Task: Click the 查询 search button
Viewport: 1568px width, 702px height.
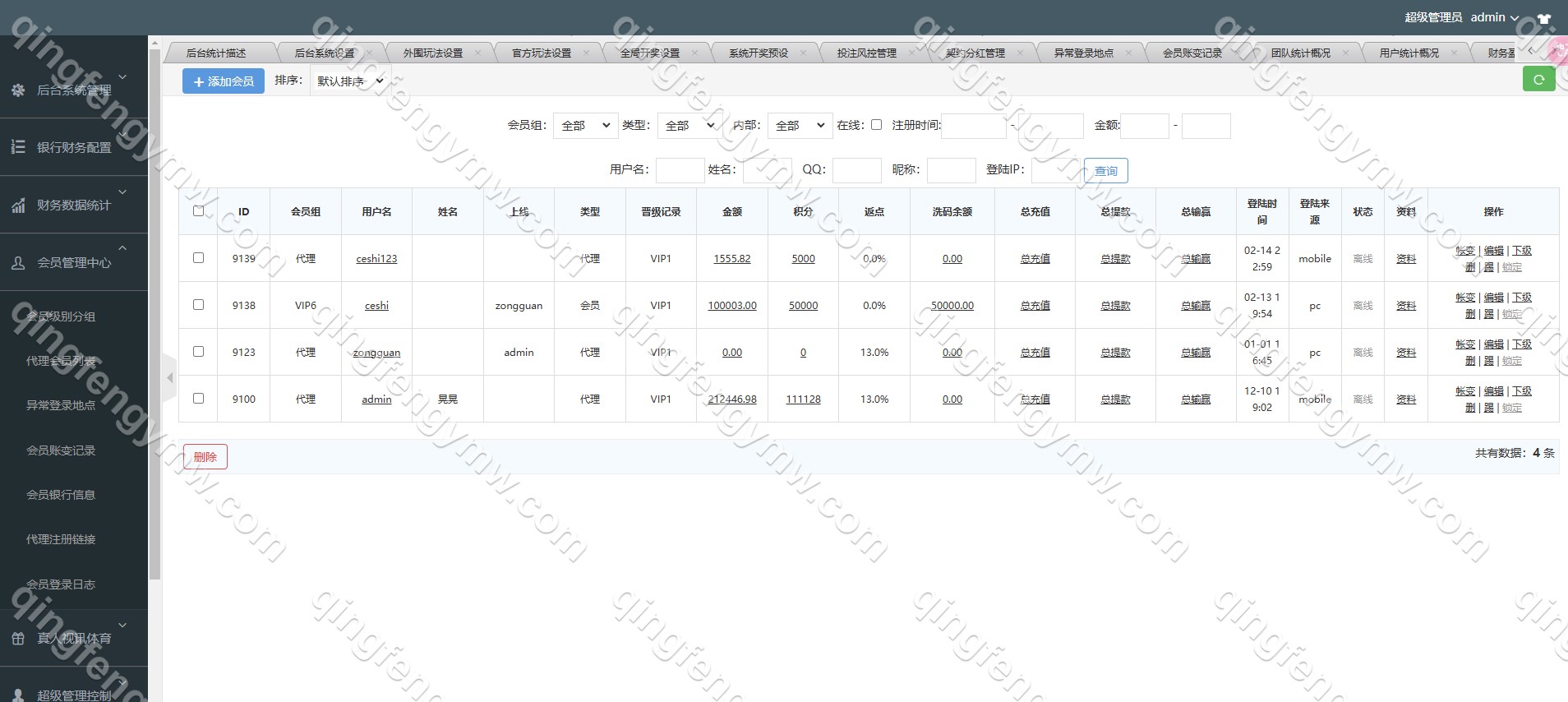Action: click(x=1105, y=170)
